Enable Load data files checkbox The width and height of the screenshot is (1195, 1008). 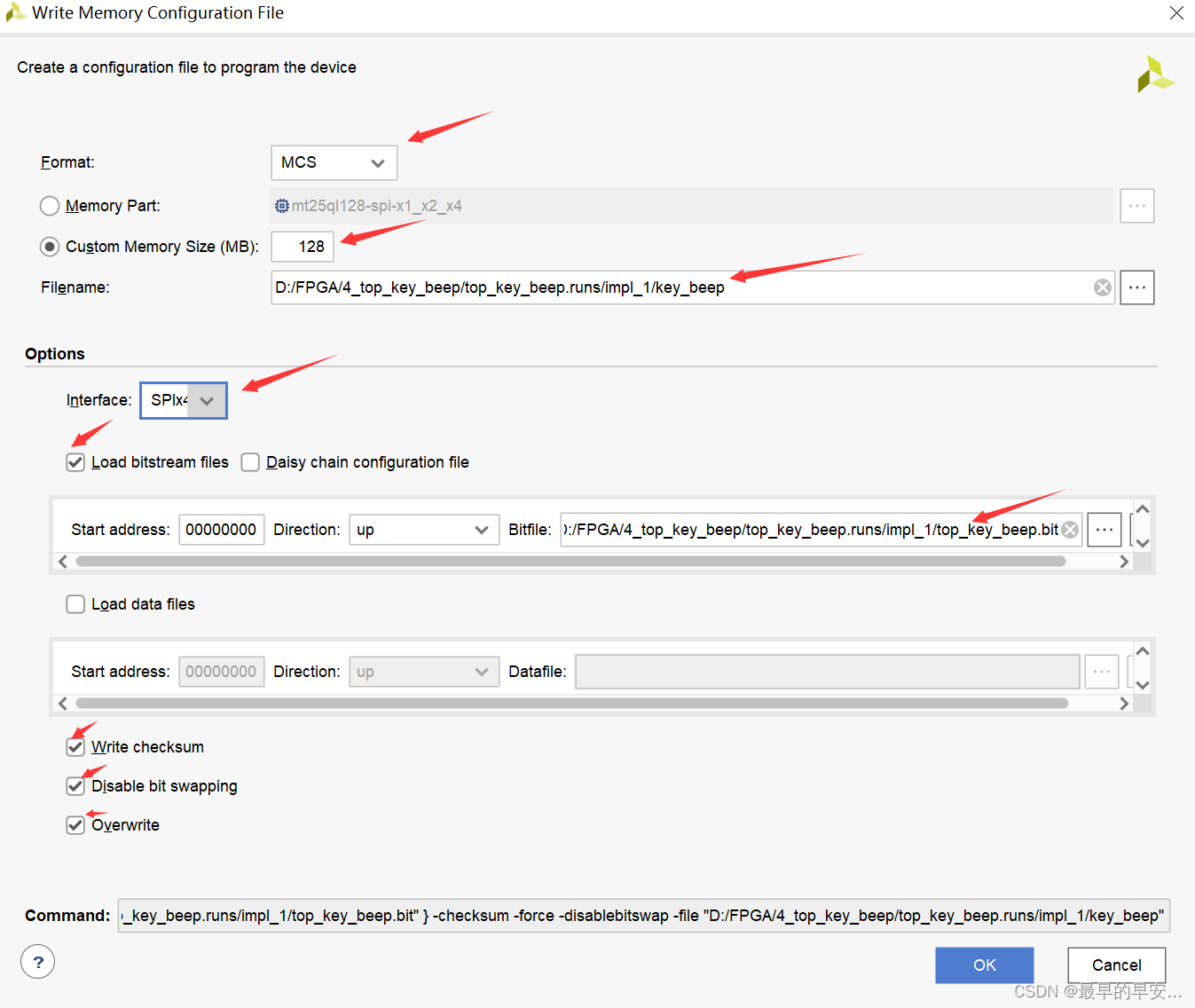pyautogui.click(x=76, y=604)
